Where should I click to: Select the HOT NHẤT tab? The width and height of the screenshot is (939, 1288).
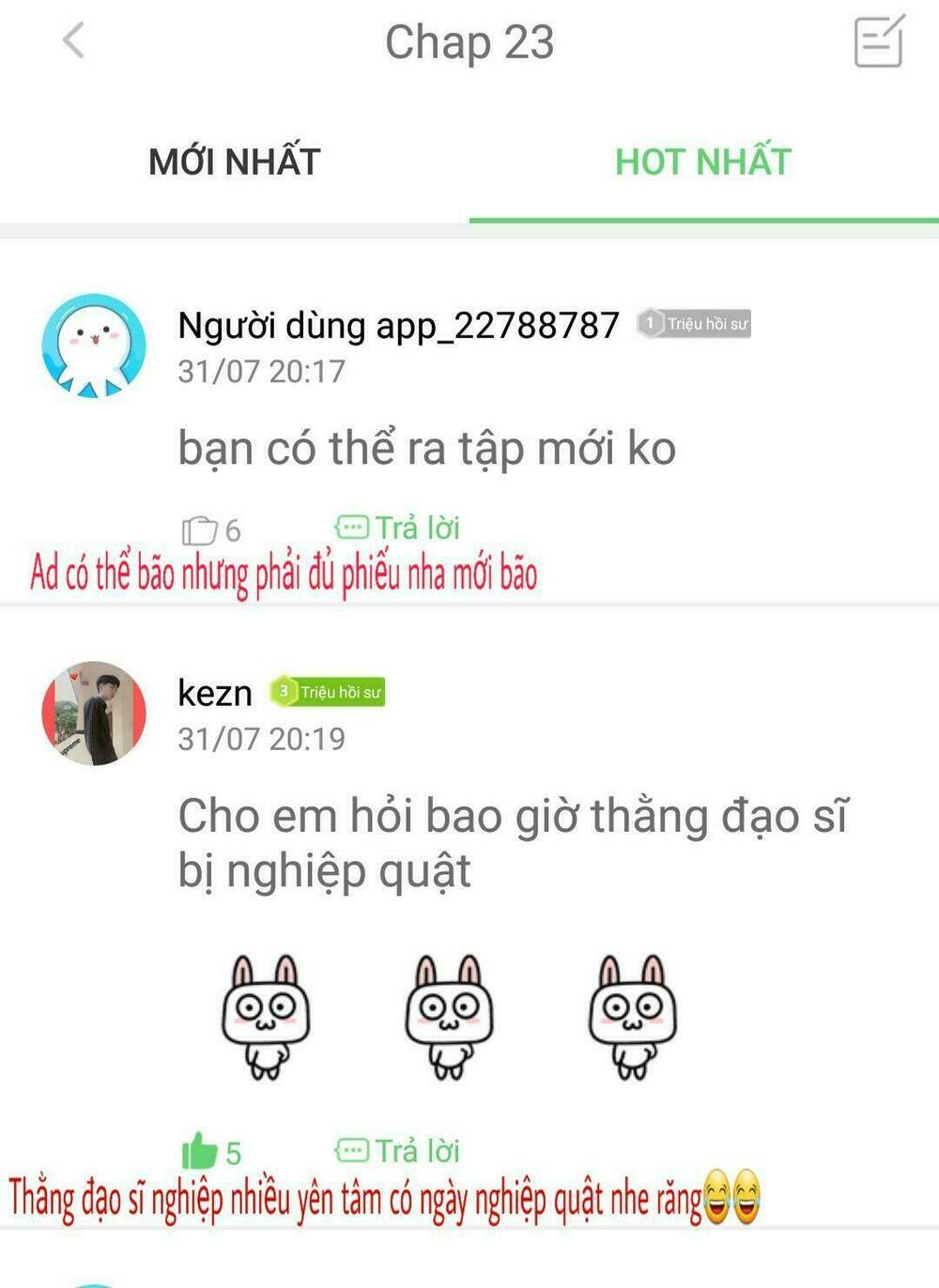coord(703,161)
